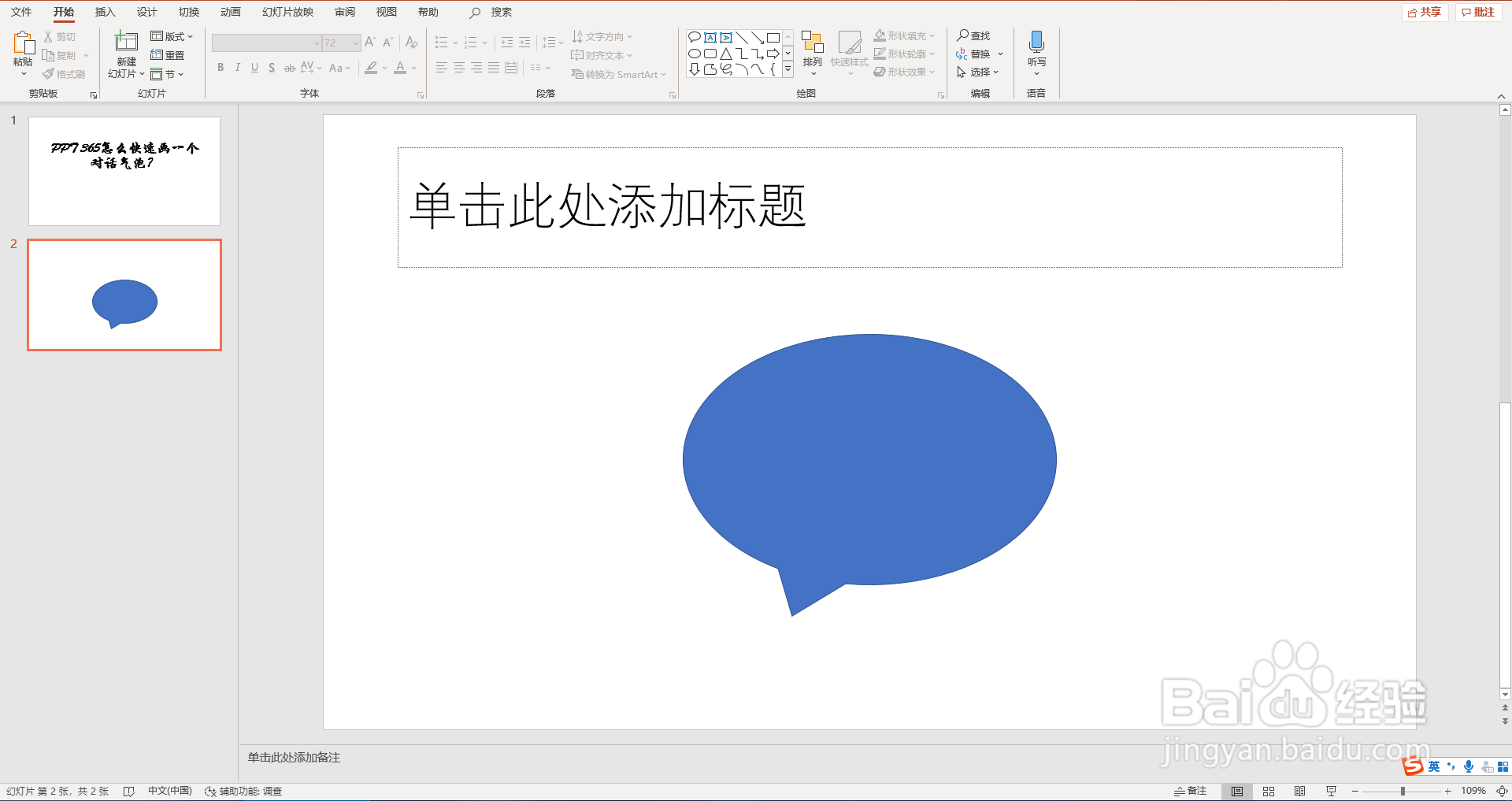Select the left brace shape in gallery
Viewport: 1512px width, 801px height.
tap(773, 69)
